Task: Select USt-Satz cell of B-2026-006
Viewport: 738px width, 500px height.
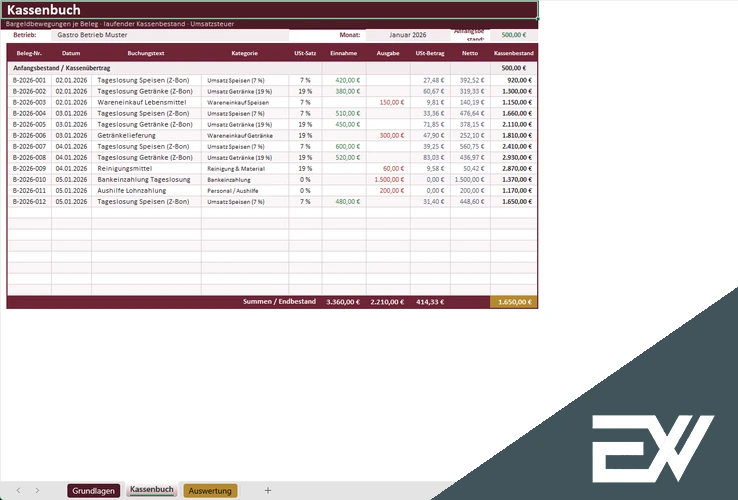Action: click(x=305, y=135)
